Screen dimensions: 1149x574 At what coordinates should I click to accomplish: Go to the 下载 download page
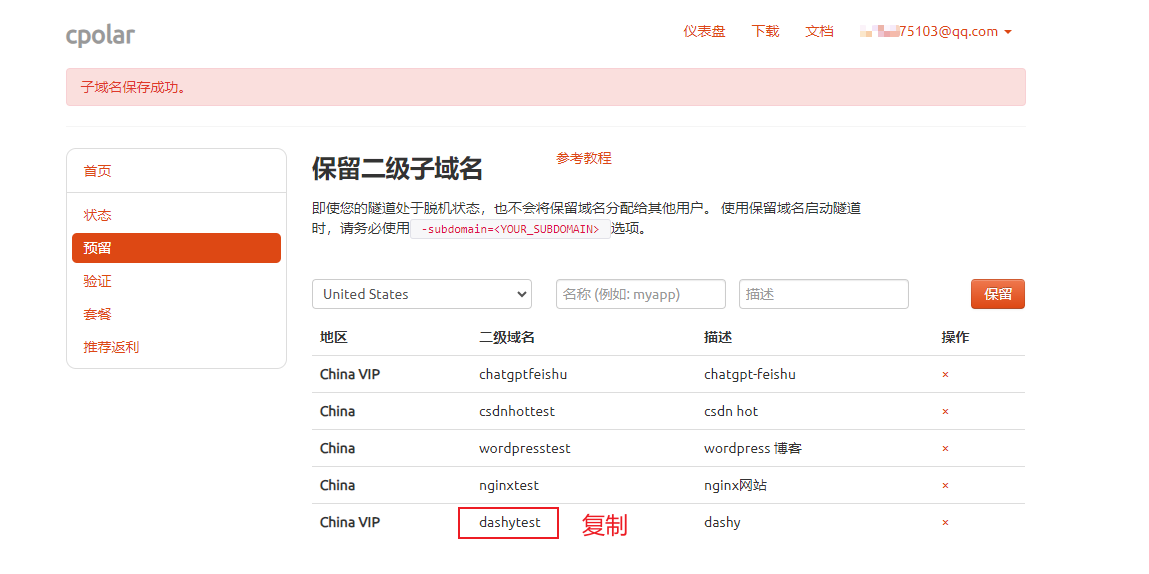pyautogui.click(x=765, y=32)
